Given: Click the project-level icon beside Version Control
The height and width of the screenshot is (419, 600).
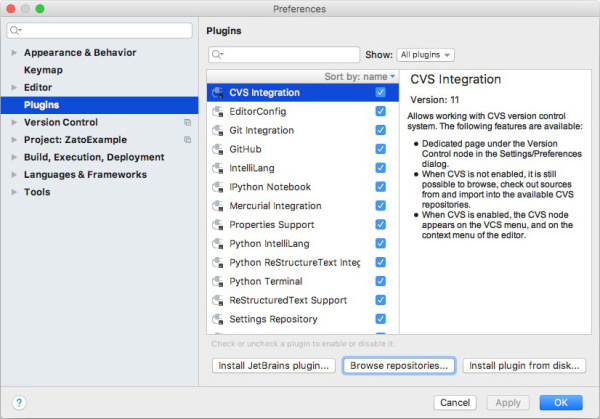Looking at the screenshot, I should tap(188, 122).
